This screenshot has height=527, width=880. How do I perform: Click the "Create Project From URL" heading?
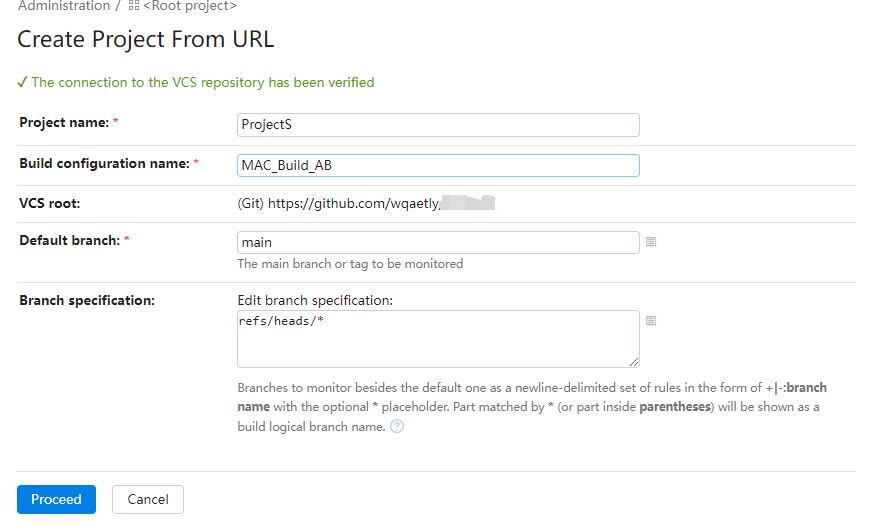(146, 39)
